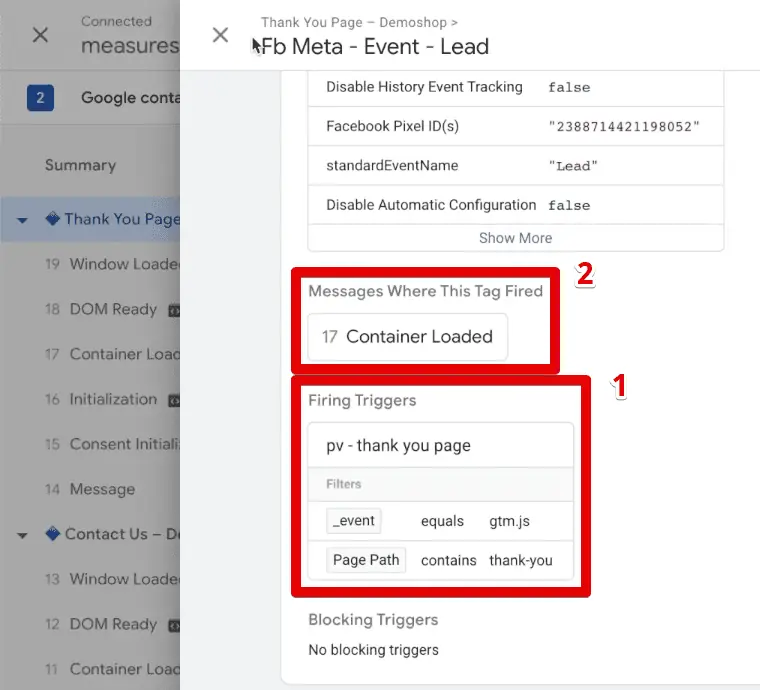Click the Disable History Event Tracking row
The width and height of the screenshot is (760, 690).
tap(516, 87)
